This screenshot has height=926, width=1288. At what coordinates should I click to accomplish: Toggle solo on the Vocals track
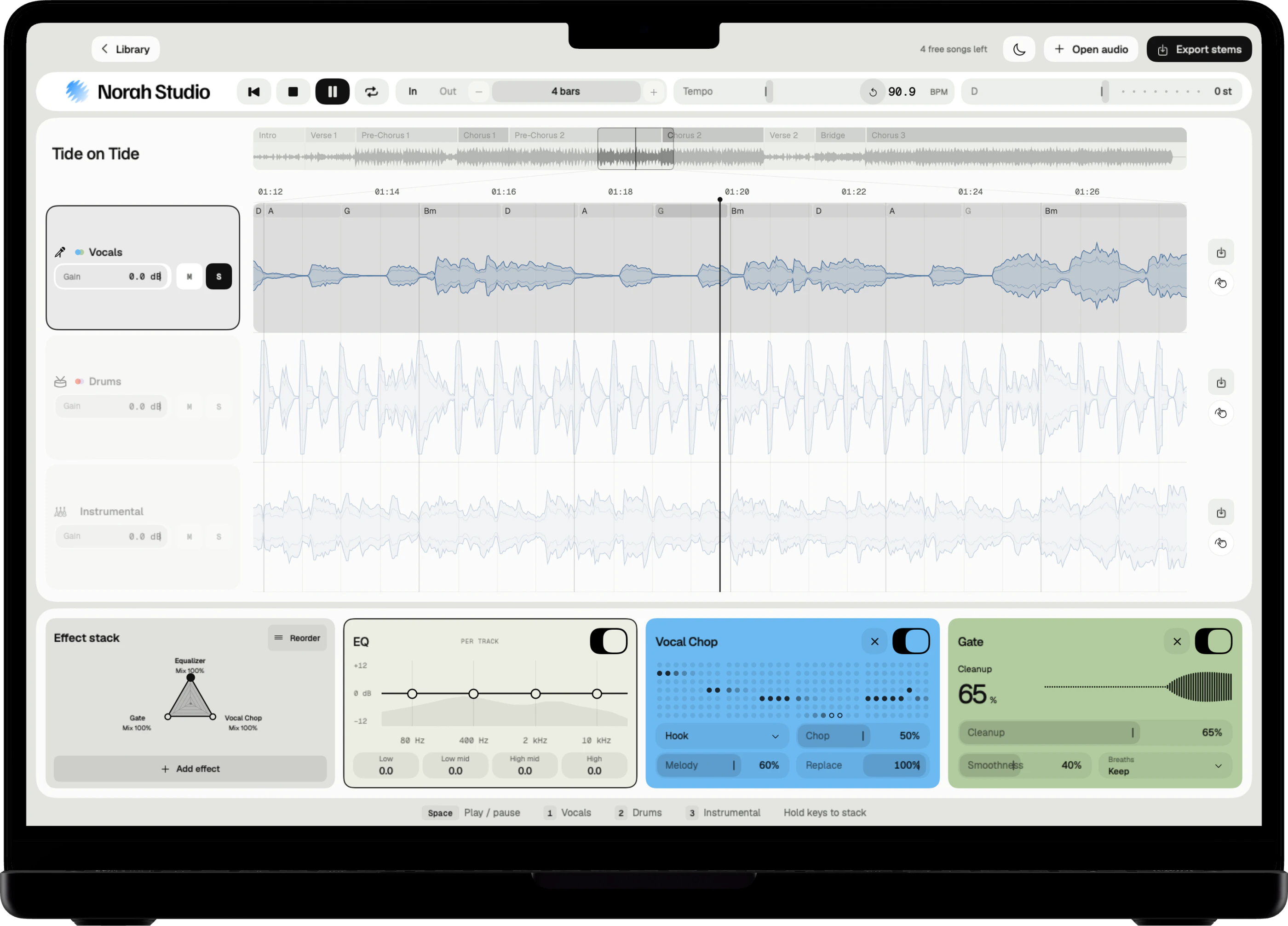point(218,276)
